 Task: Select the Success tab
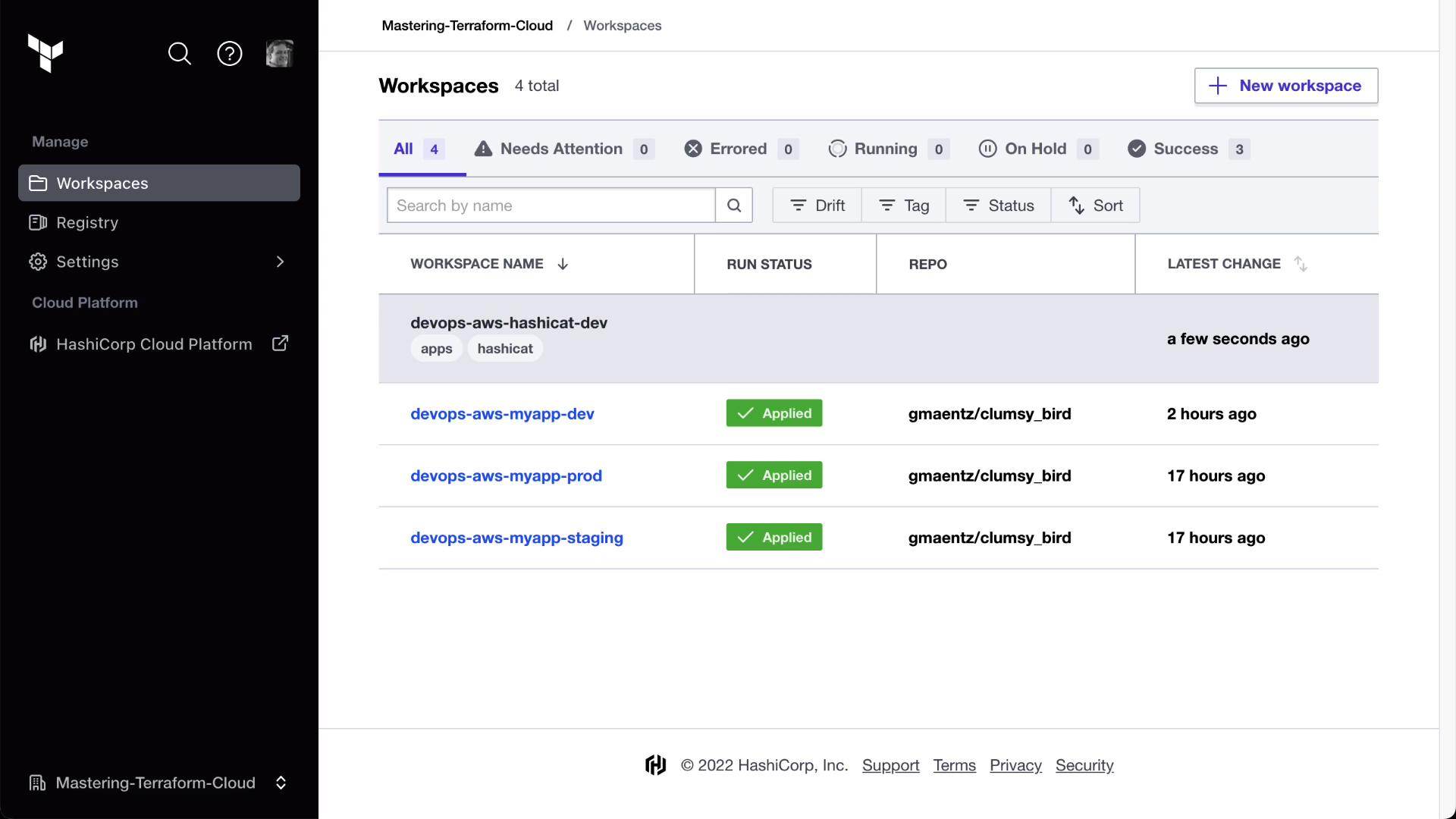point(1188,149)
